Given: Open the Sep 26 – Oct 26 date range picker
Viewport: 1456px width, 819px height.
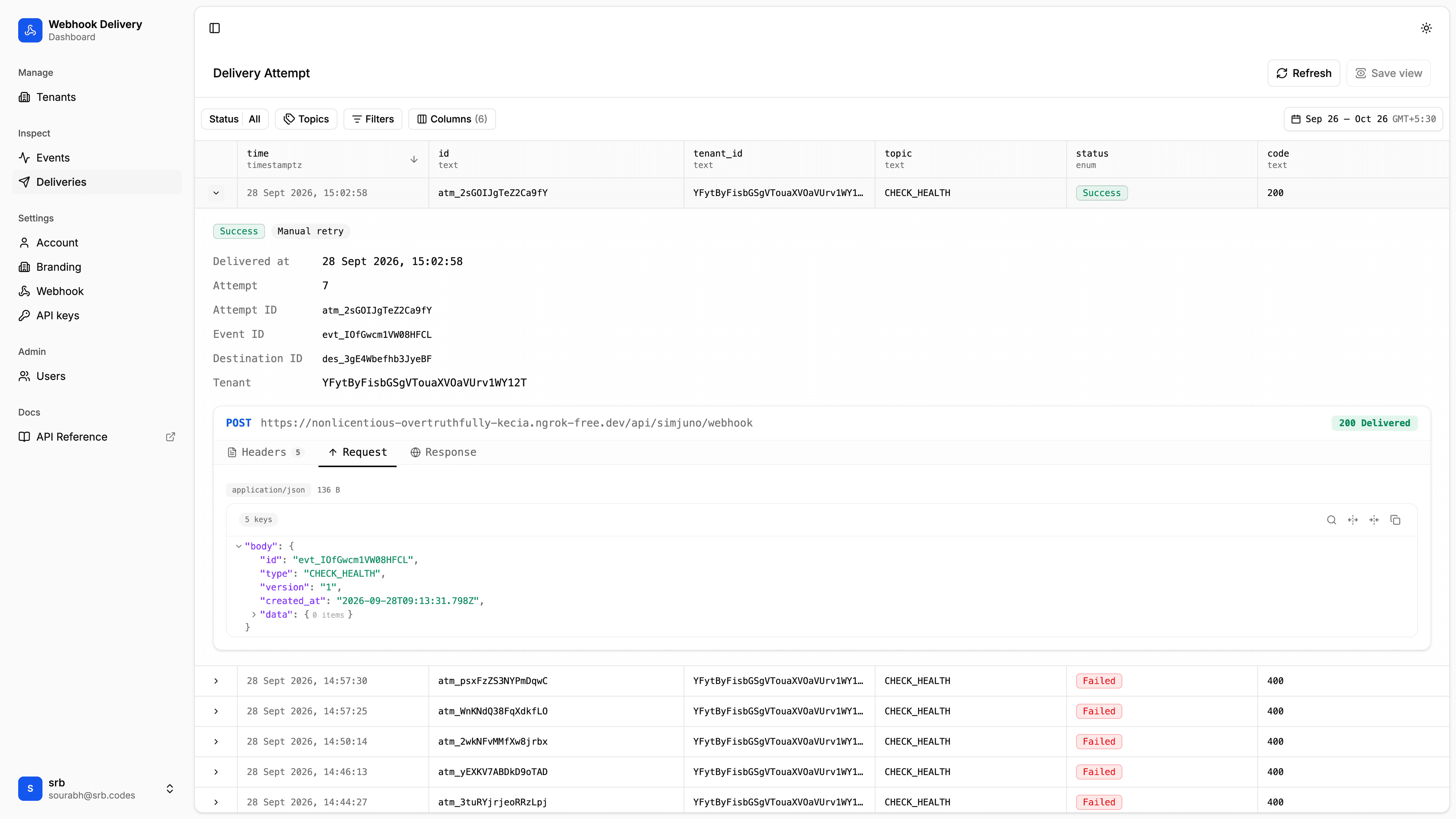Looking at the screenshot, I should [1363, 119].
